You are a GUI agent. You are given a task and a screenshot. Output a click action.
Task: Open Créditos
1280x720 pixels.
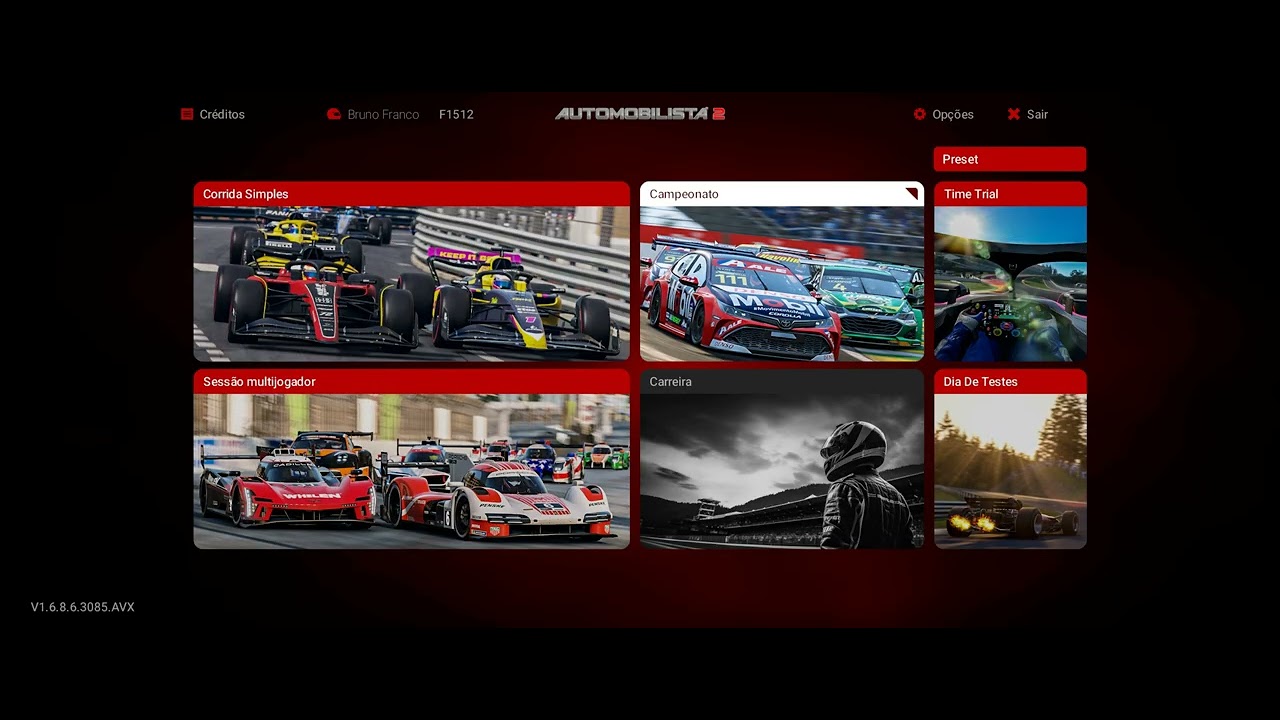click(x=222, y=114)
